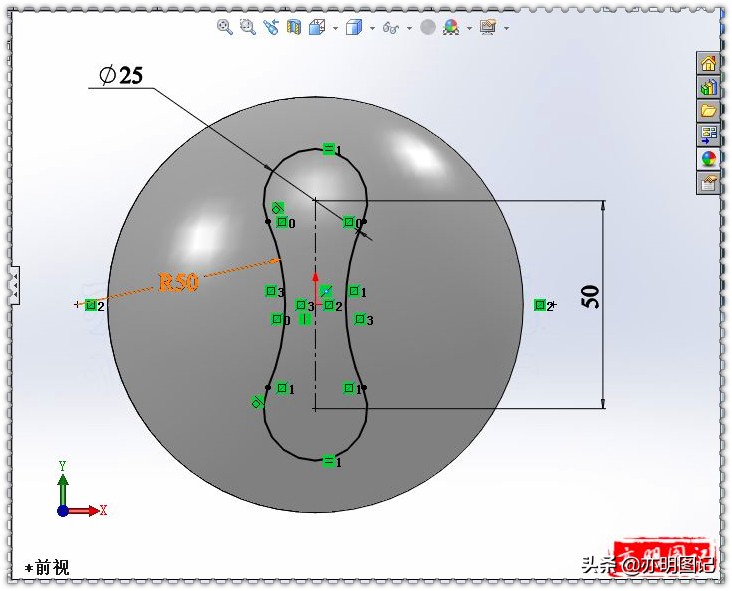Click the red X axis of the triad
The width and height of the screenshot is (732, 591).
click(84, 511)
